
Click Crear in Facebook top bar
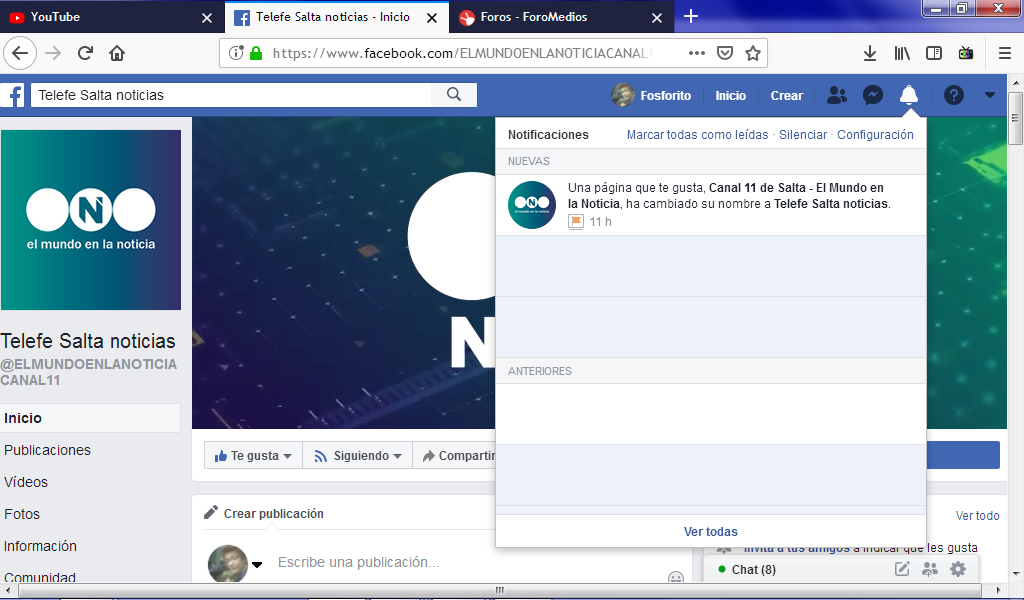786,95
